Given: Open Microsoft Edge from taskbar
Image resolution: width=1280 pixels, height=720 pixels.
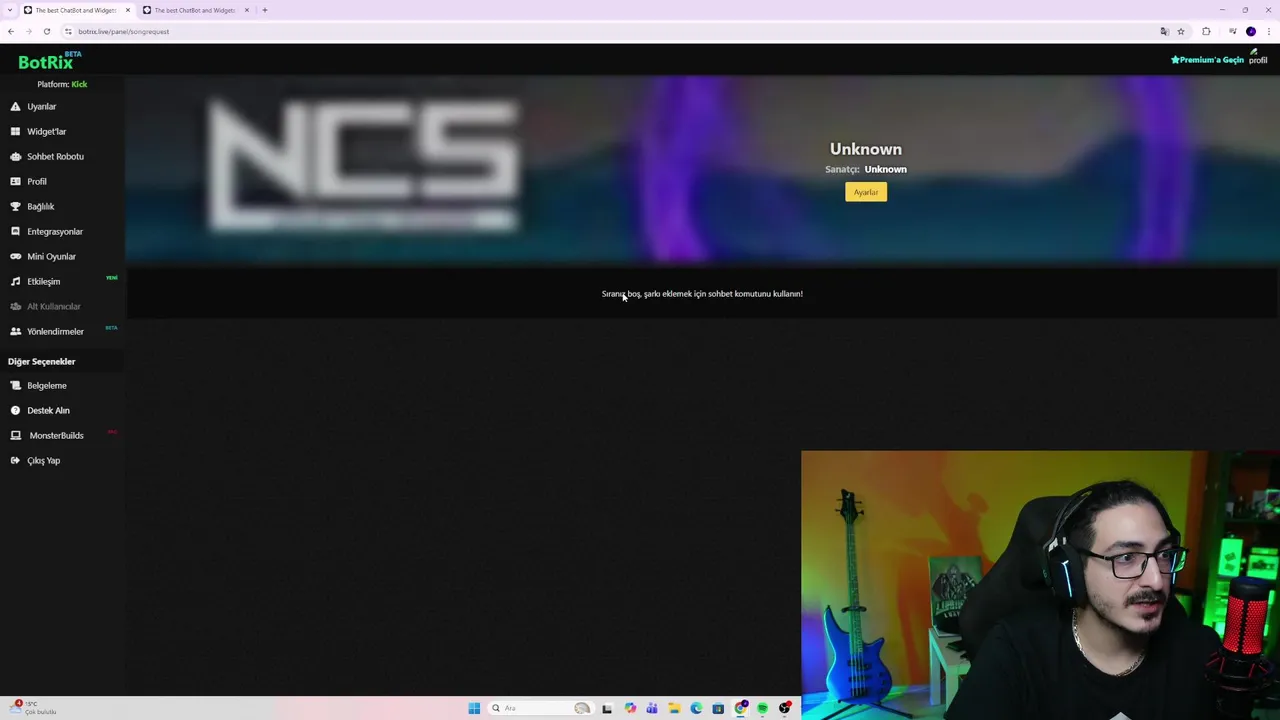Looking at the screenshot, I should coord(696,708).
